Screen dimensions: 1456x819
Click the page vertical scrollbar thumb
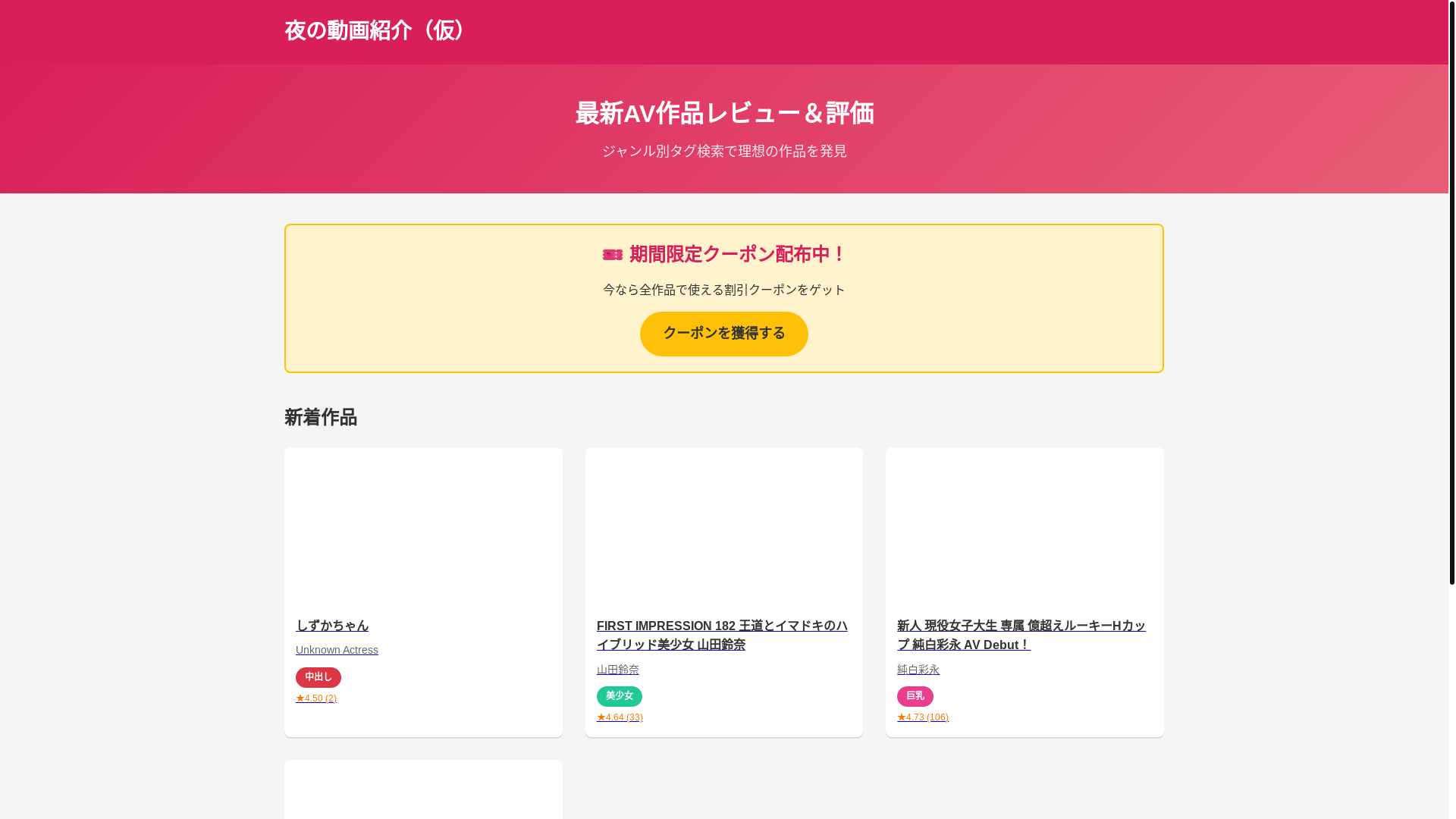tap(1451, 292)
